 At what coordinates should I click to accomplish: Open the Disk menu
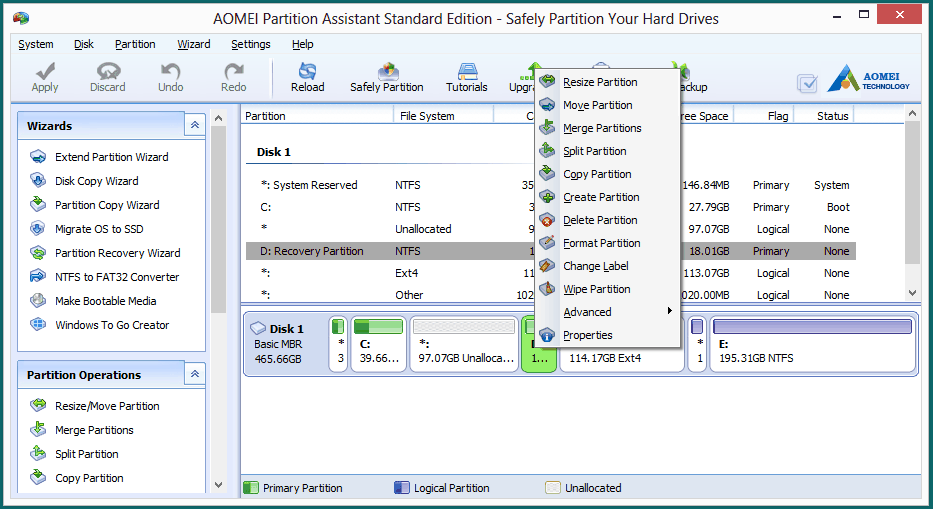point(84,44)
